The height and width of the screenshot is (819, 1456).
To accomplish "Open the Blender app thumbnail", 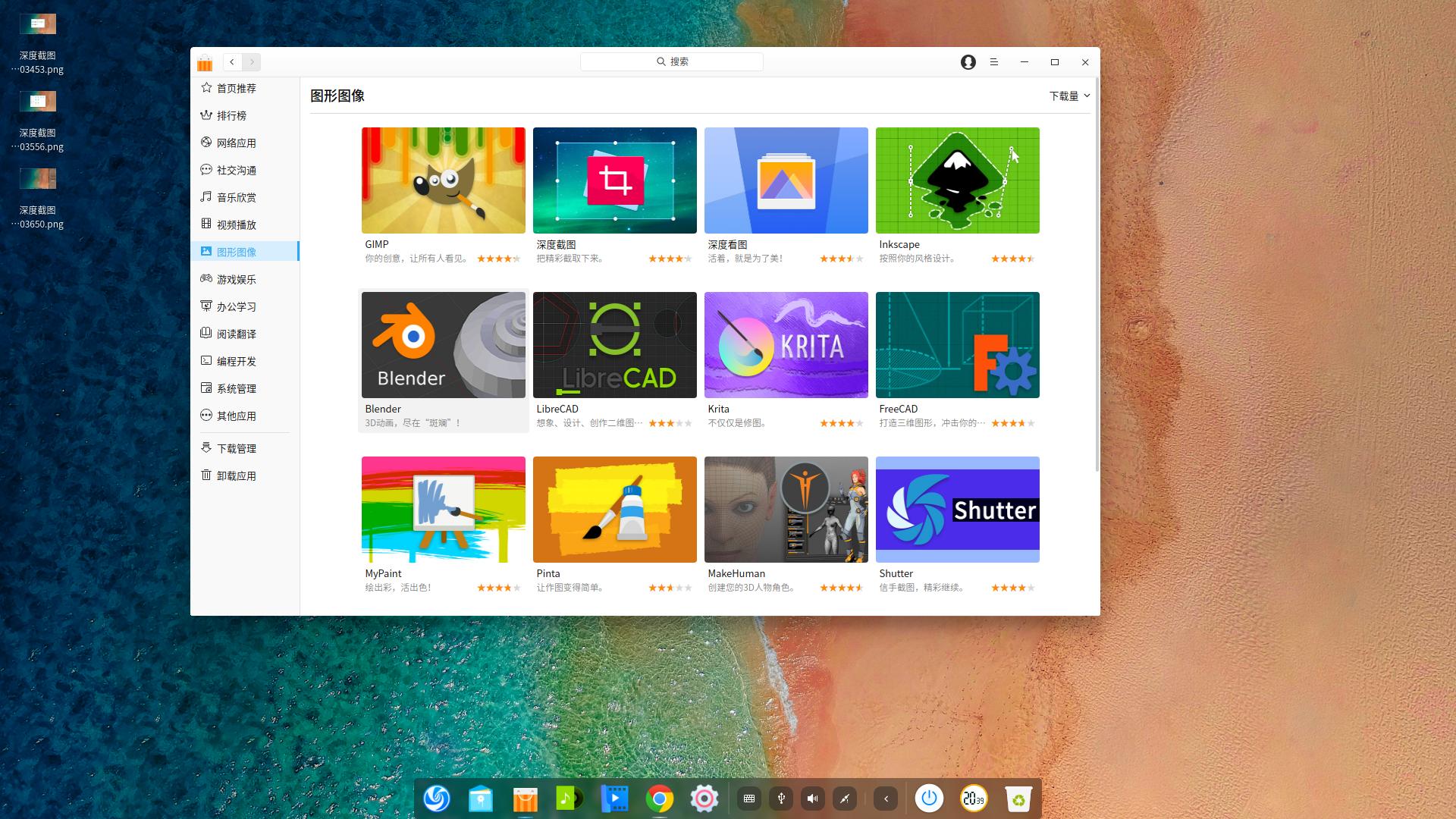I will (x=443, y=345).
